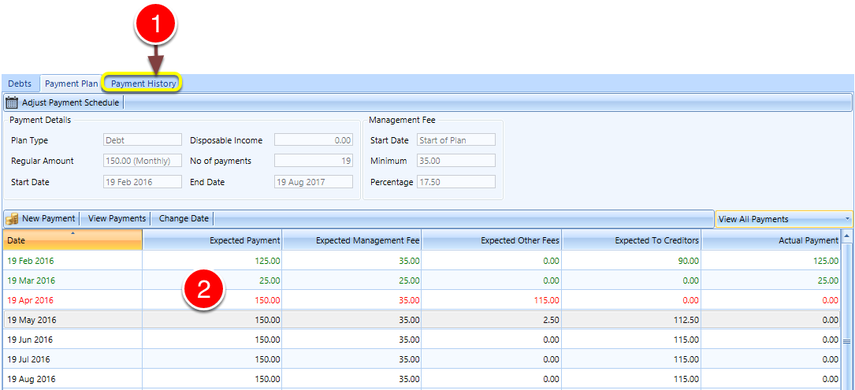Click the coins icon beside New Payment
This screenshot has height=390, width=855.
click(12, 219)
